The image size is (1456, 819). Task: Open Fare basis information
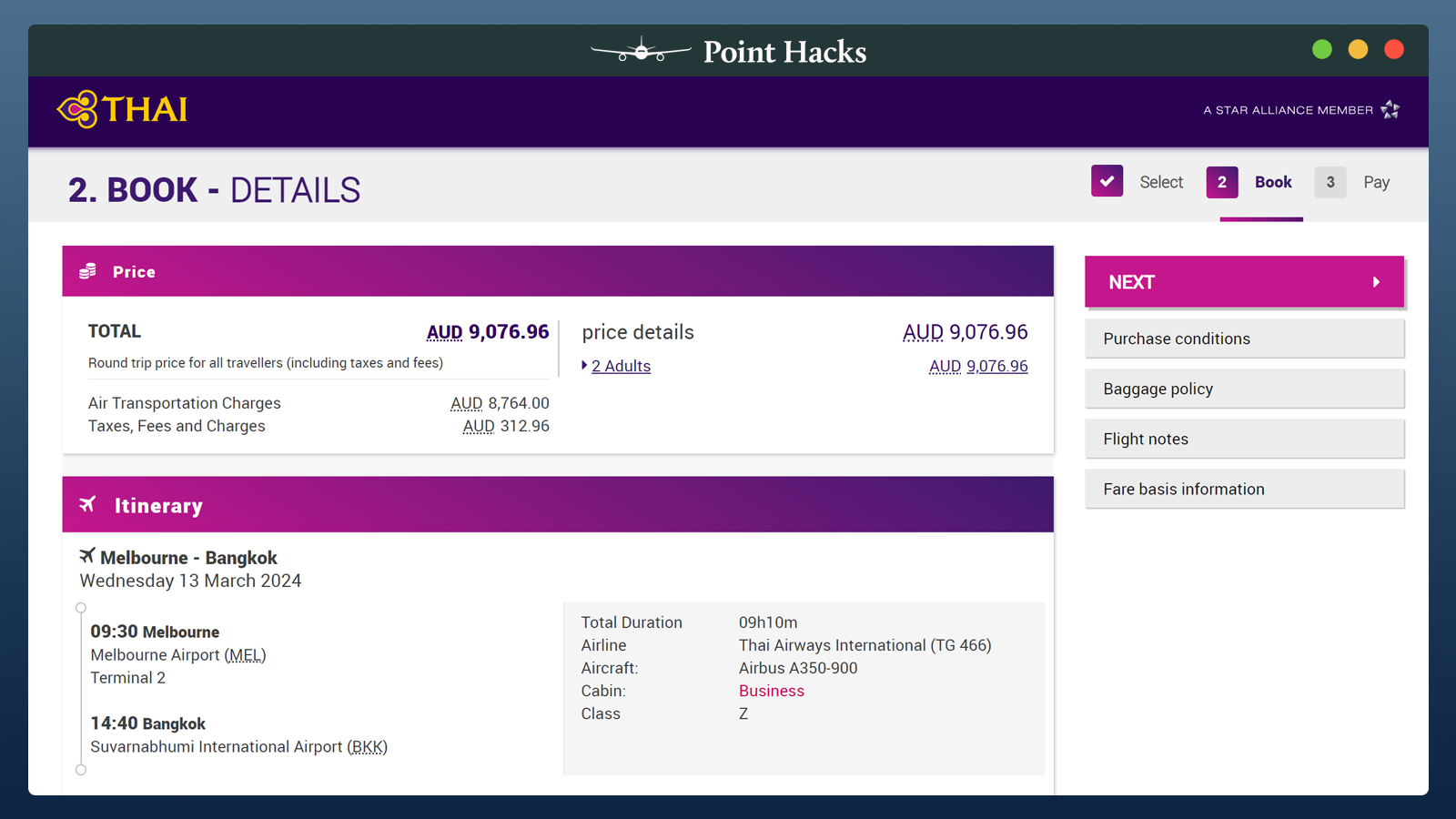(x=1244, y=489)
